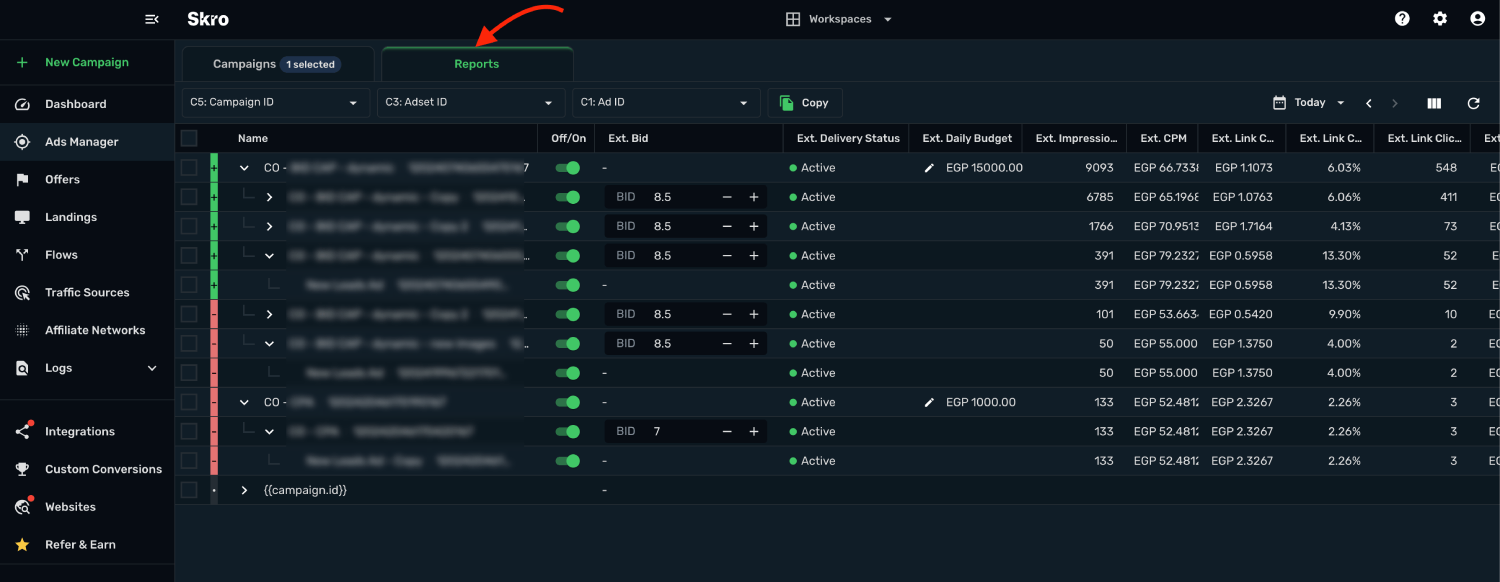Decrease bid on row with 1766 impressions

(x=727, y=227)
